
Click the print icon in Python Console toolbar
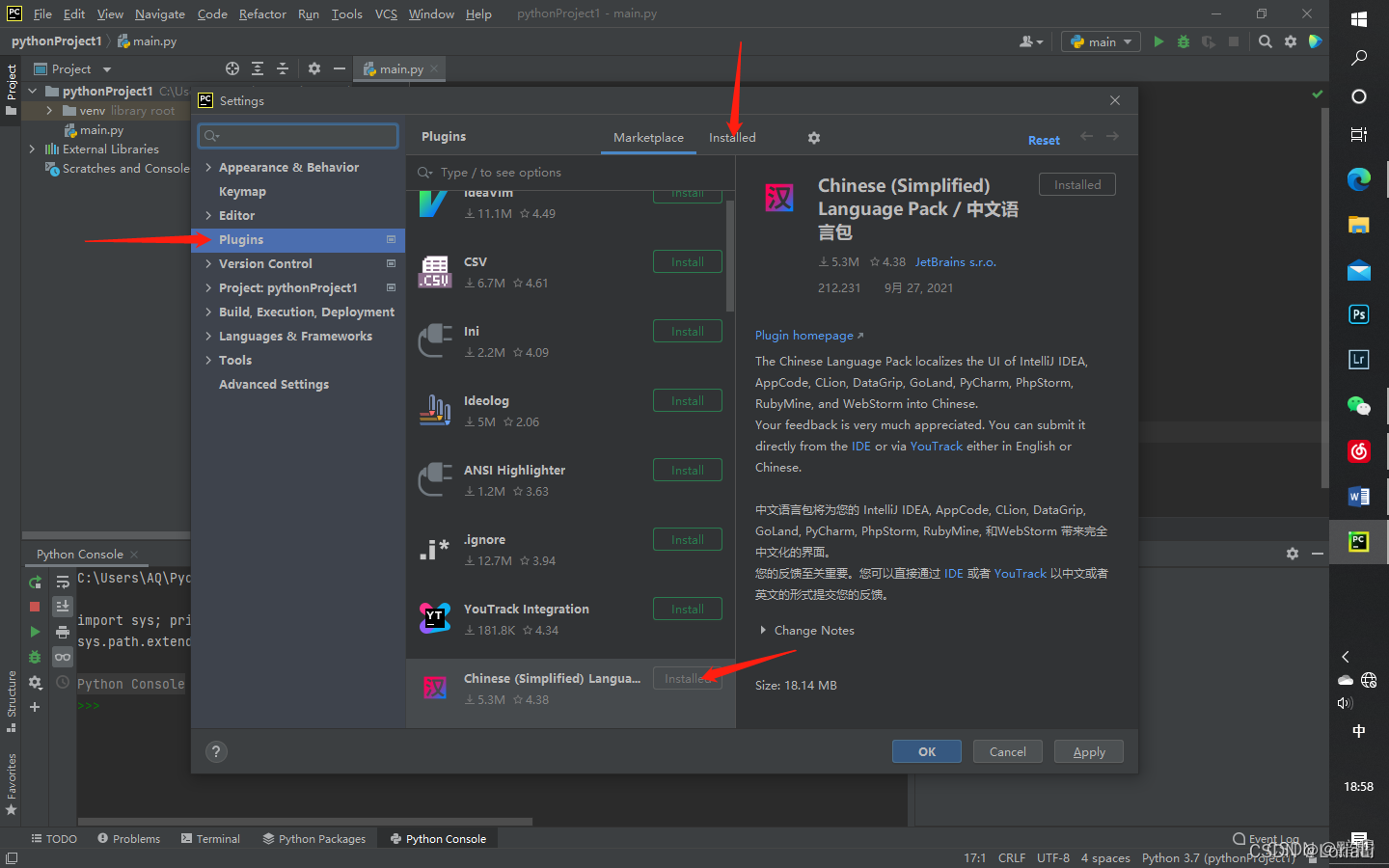tap(63, 632)
